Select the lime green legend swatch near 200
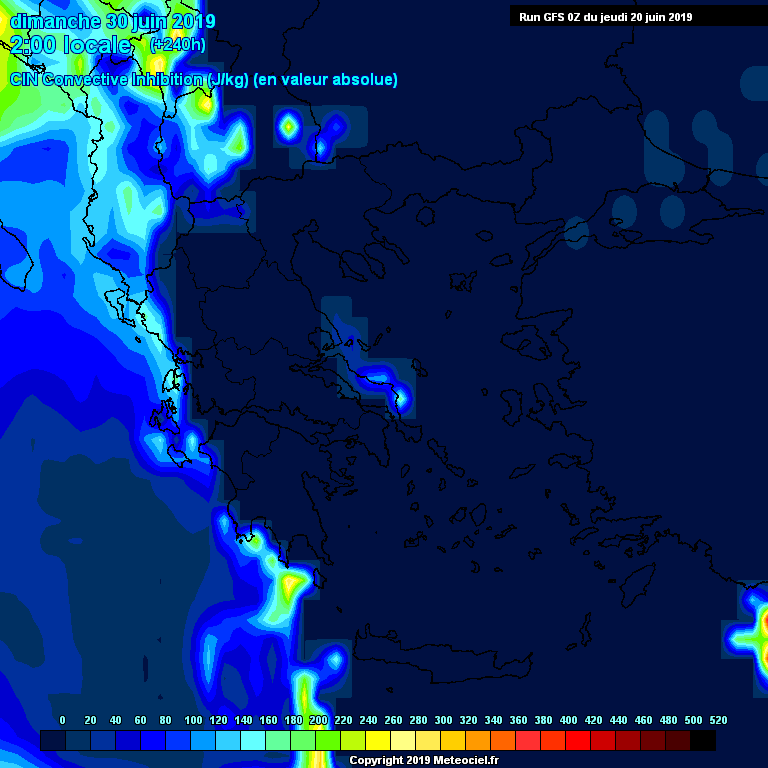Viewport: 768px width, 768px height. coord(328,741)
